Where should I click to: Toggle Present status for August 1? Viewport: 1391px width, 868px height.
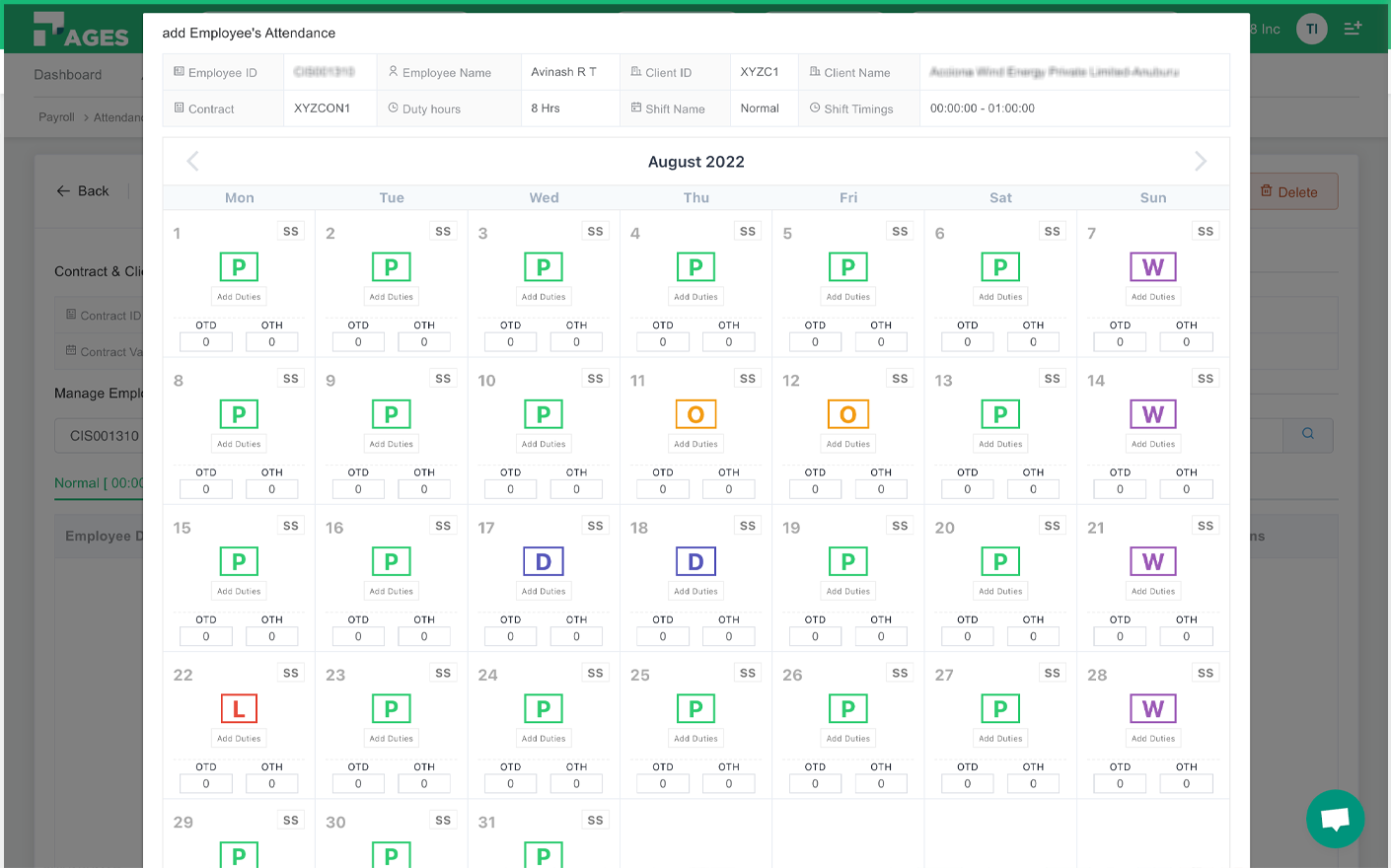point(239,267)
